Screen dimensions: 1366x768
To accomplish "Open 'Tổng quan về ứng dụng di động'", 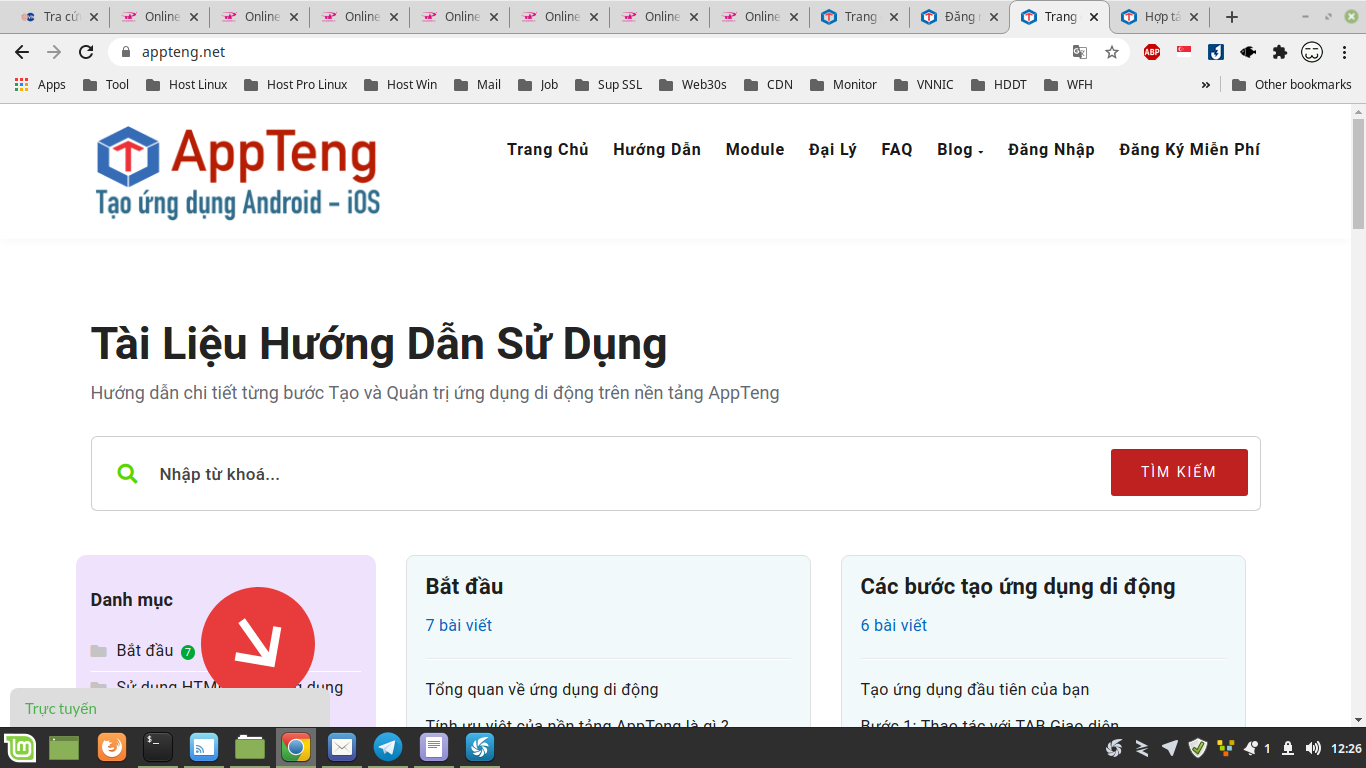I will 542,689.
